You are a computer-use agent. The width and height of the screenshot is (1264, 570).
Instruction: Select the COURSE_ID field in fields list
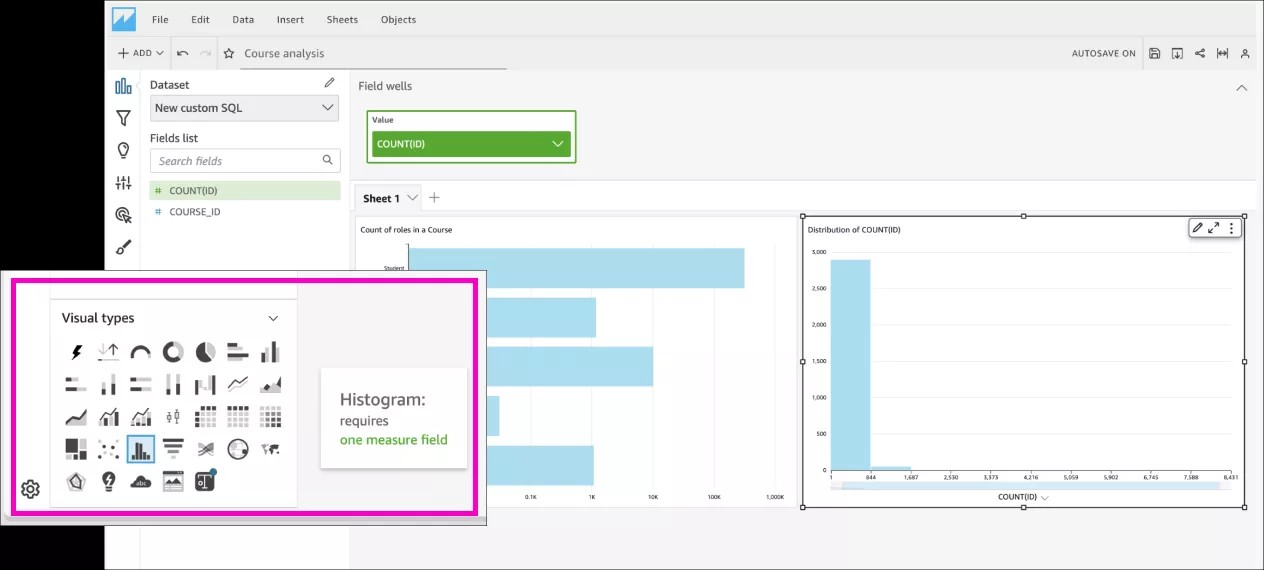(x=194, y=212)
